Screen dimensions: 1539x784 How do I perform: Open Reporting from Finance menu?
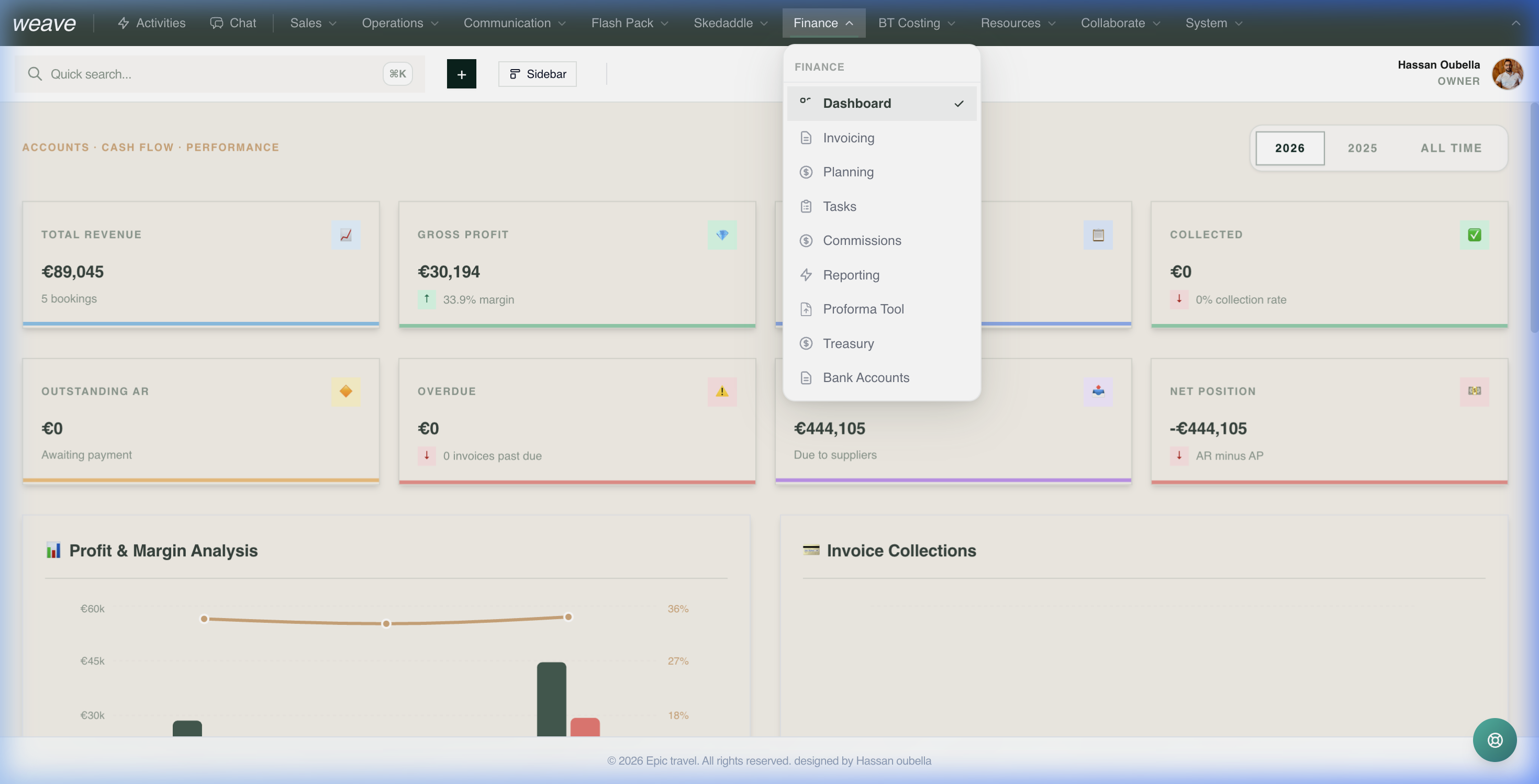point(881,275)
